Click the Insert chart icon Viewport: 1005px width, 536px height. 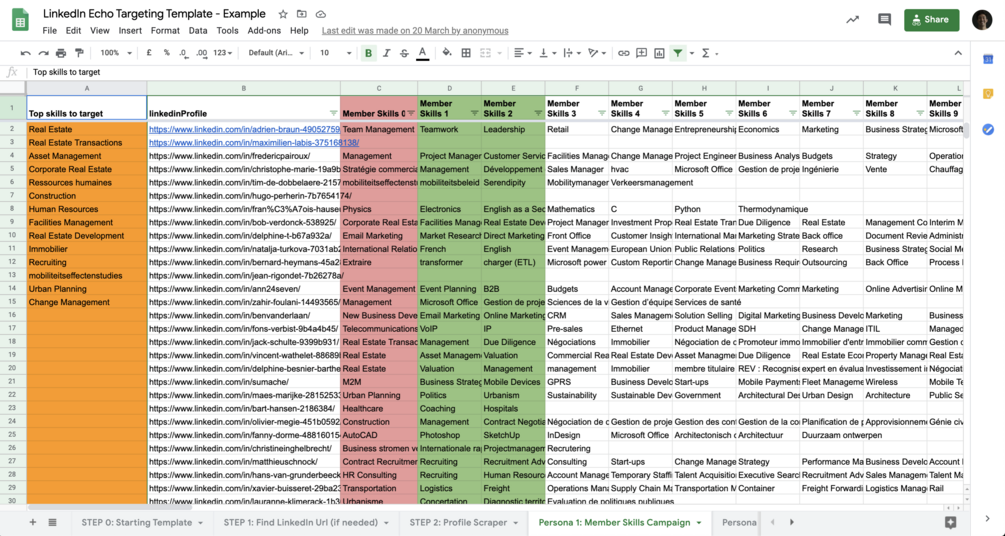coord(660,53)
